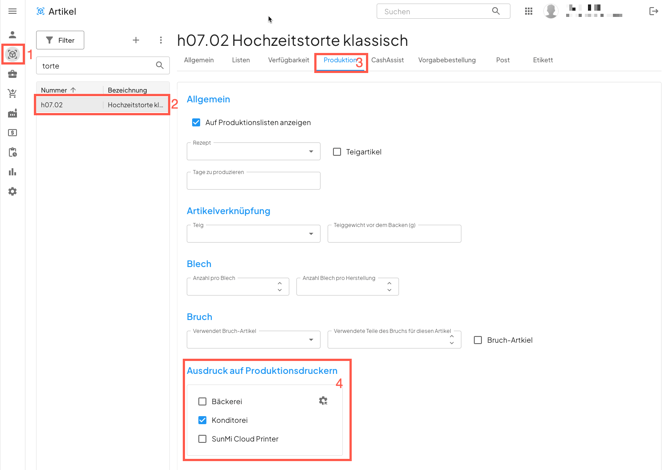Click the Hochzeitstorte kl.. cell
The image size is (670, 470).
coord(135,105)
